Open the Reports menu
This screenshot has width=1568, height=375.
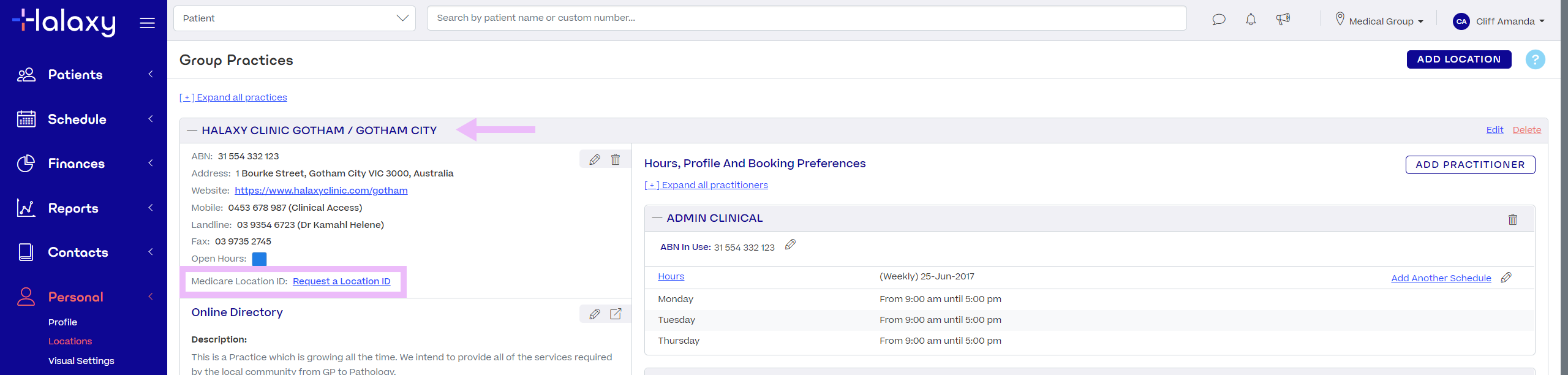73,208
